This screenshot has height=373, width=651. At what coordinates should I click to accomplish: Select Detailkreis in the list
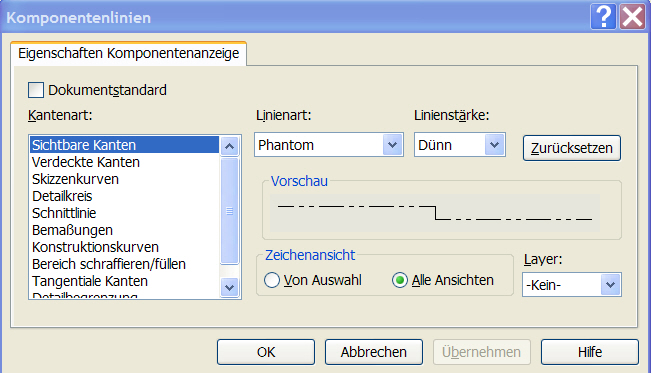(124, 196)
